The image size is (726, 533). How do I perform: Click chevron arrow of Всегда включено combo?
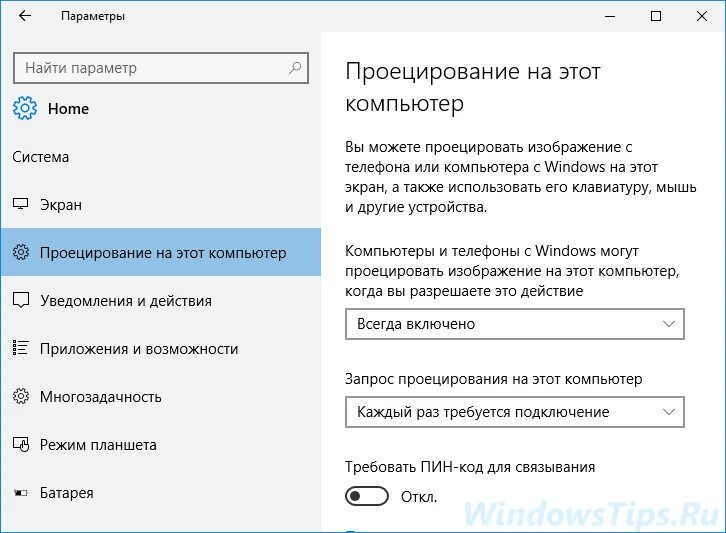click(x=669, y=324)
